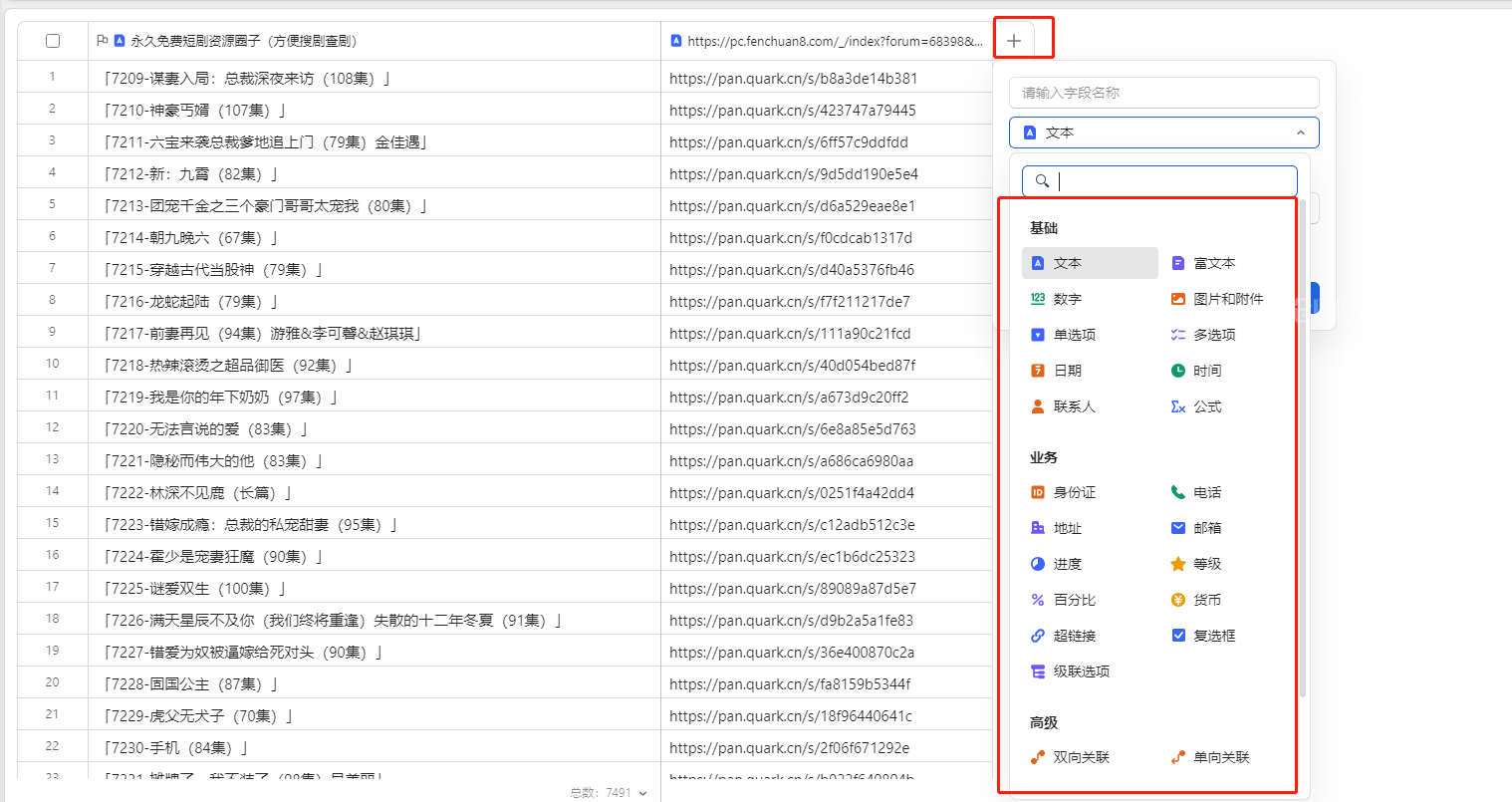This screenshot has height=802, width=1512.
Task: Open the pc.fenchuan8.com URL column header
Action: (x=827, y=41)
